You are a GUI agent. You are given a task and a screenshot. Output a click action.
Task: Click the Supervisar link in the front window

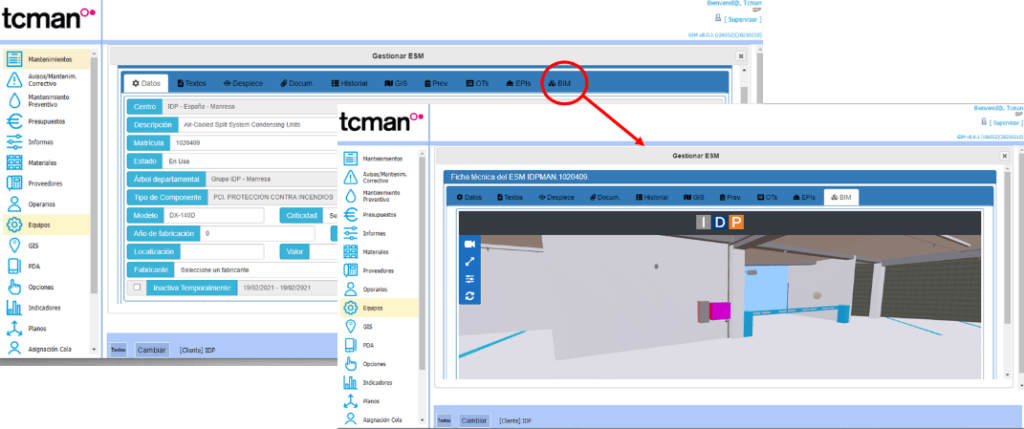point(1002,123)
